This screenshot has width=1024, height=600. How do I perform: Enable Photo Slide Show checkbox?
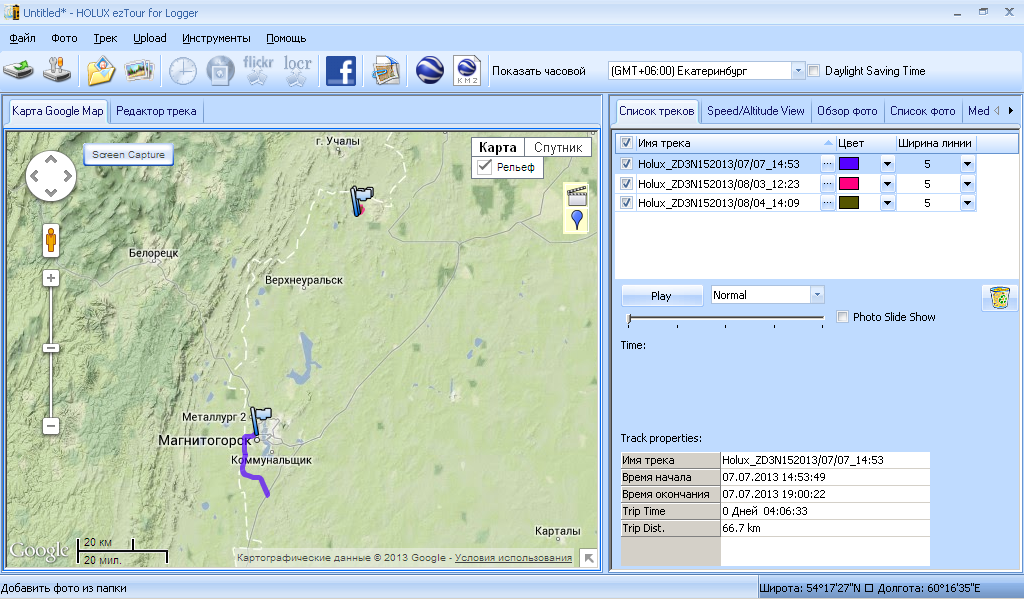[x=842, y=317]
